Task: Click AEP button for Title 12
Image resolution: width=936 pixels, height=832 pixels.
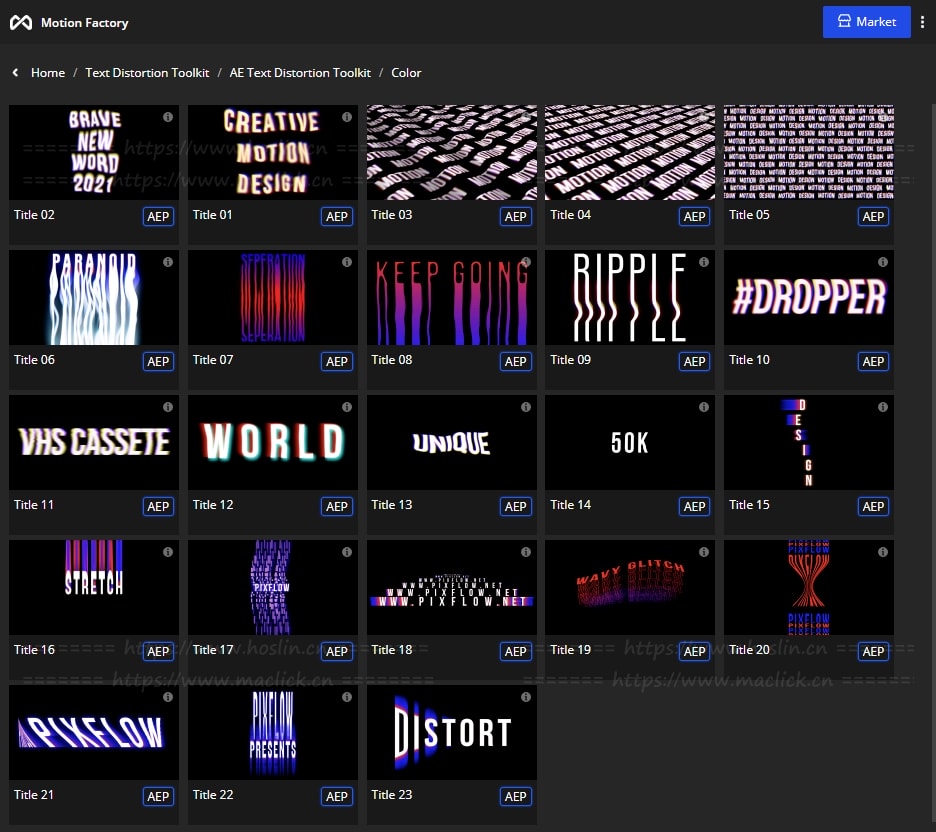Action: click(x=337, y=507)
